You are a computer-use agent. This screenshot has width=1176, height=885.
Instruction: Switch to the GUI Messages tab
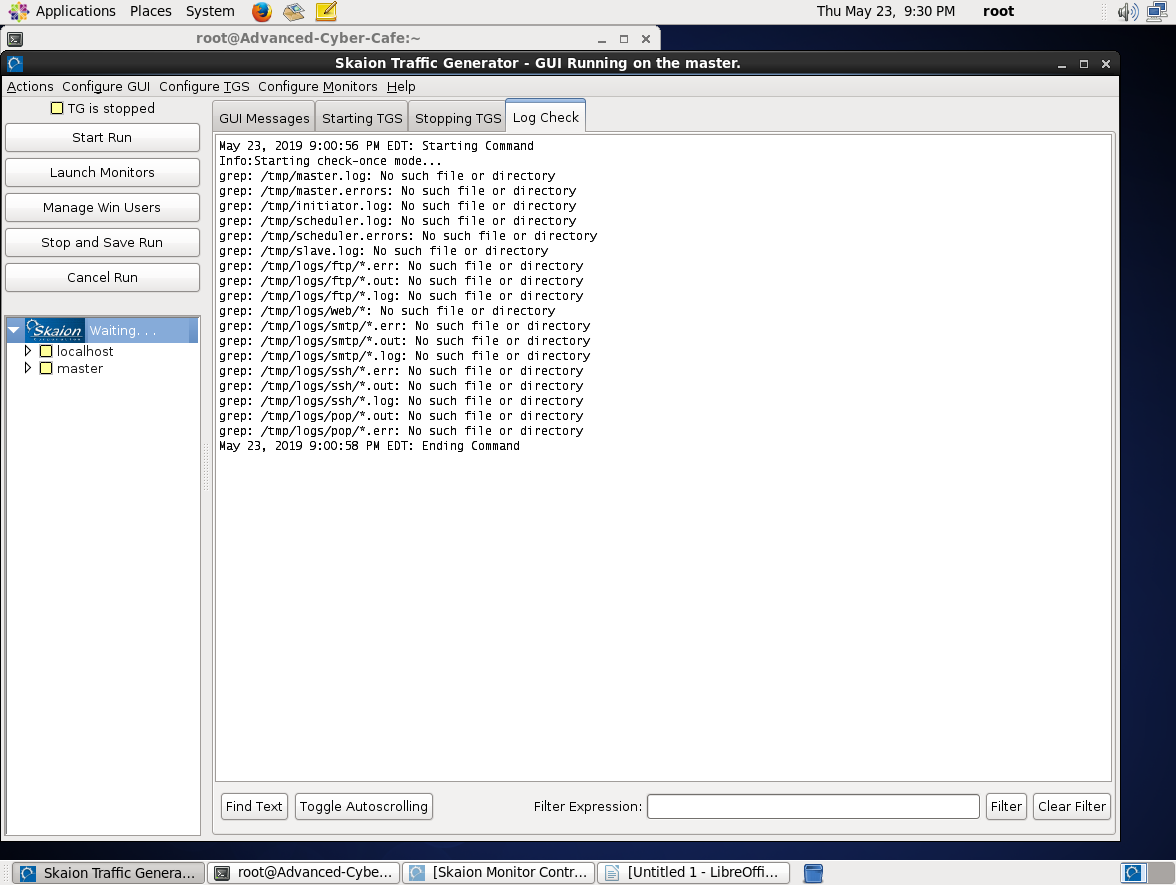click(x=264, y=118)
